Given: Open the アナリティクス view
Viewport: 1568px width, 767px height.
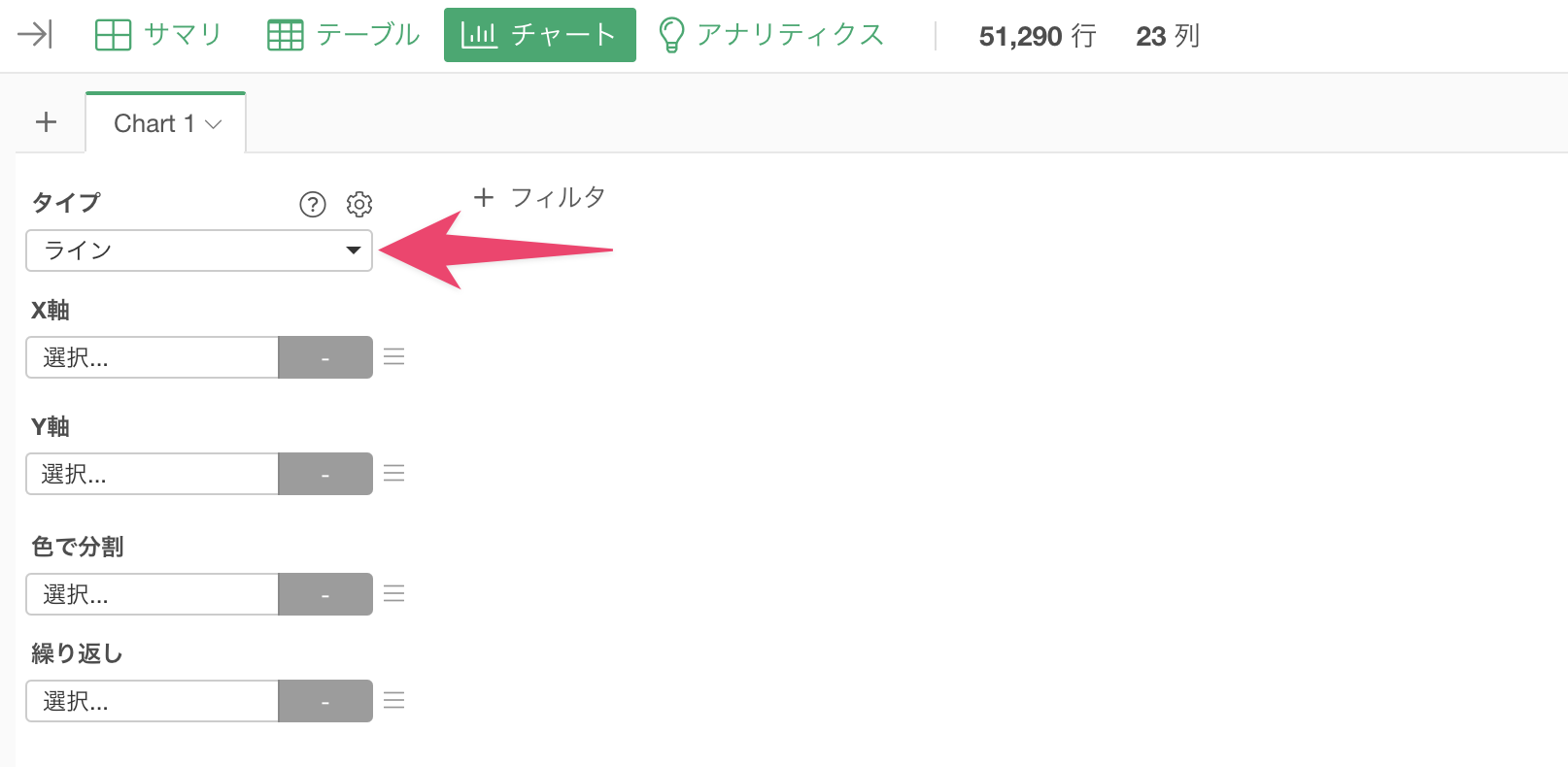Looking at the screenshot, I should [770, 35].
